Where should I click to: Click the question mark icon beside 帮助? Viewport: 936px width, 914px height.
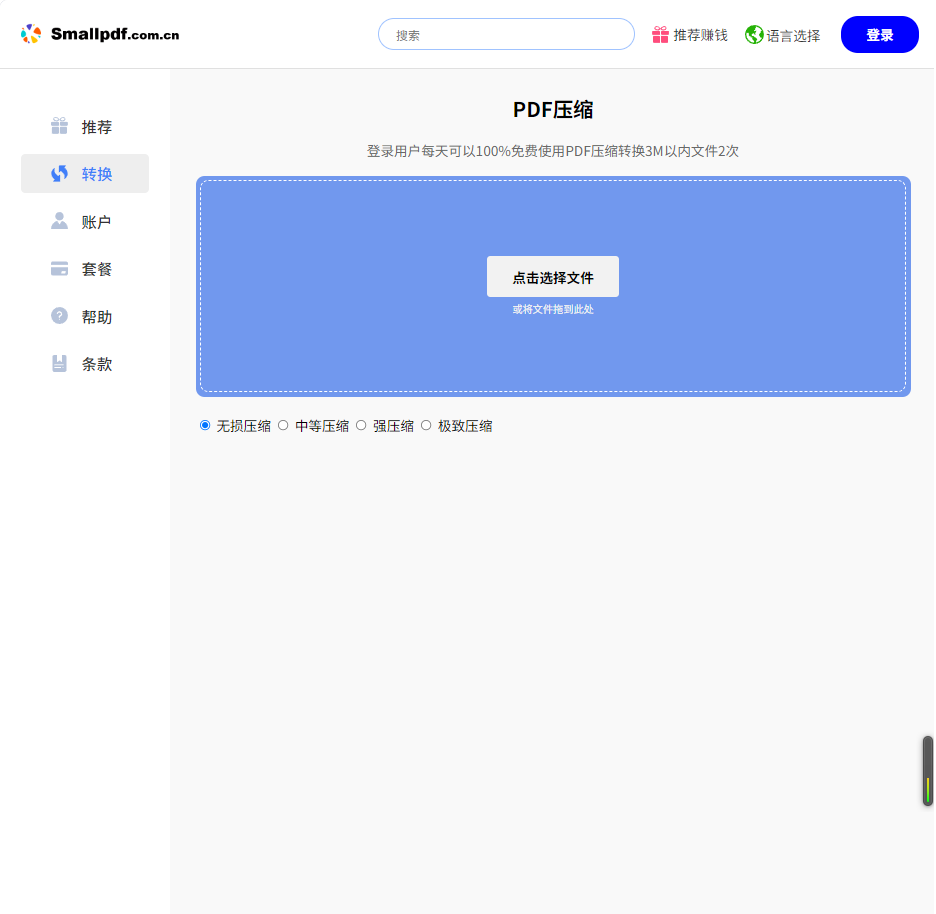coord(59,316)
